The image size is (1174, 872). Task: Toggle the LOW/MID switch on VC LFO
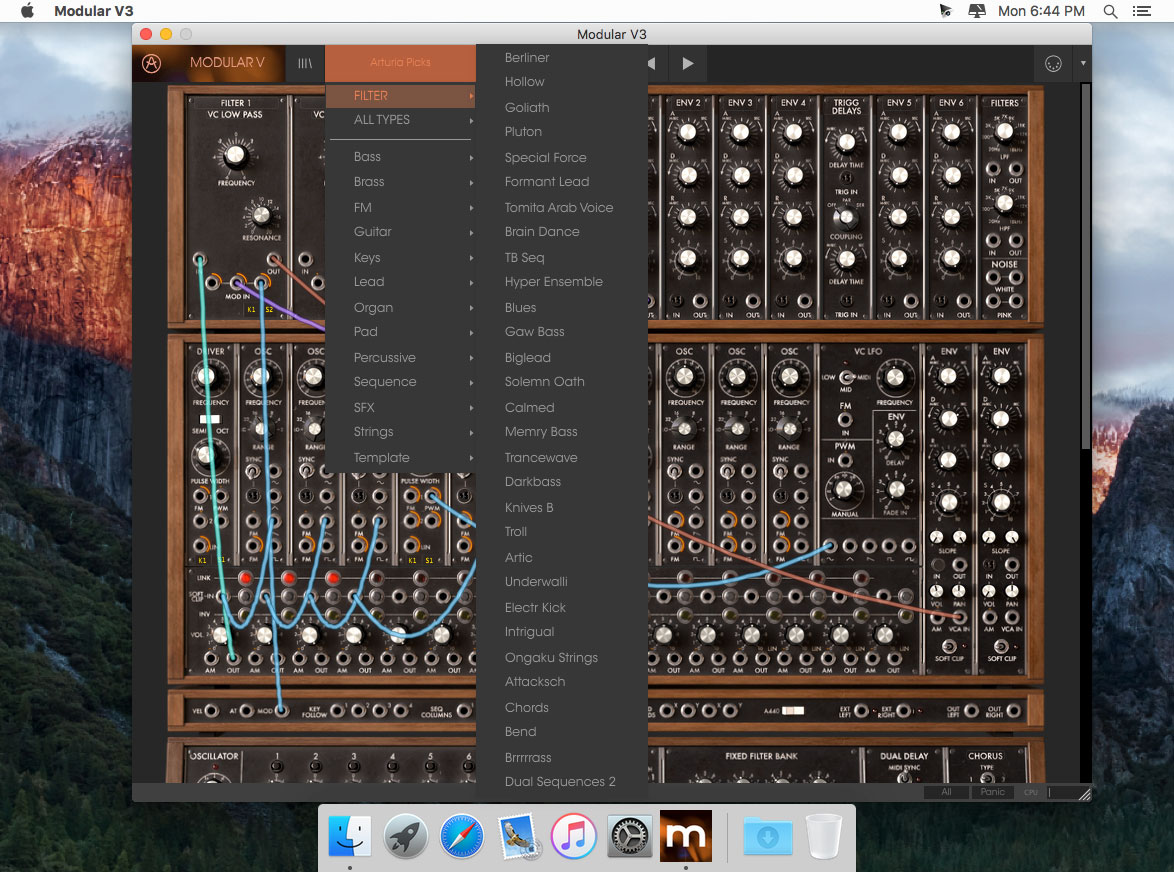click(847, 376)
